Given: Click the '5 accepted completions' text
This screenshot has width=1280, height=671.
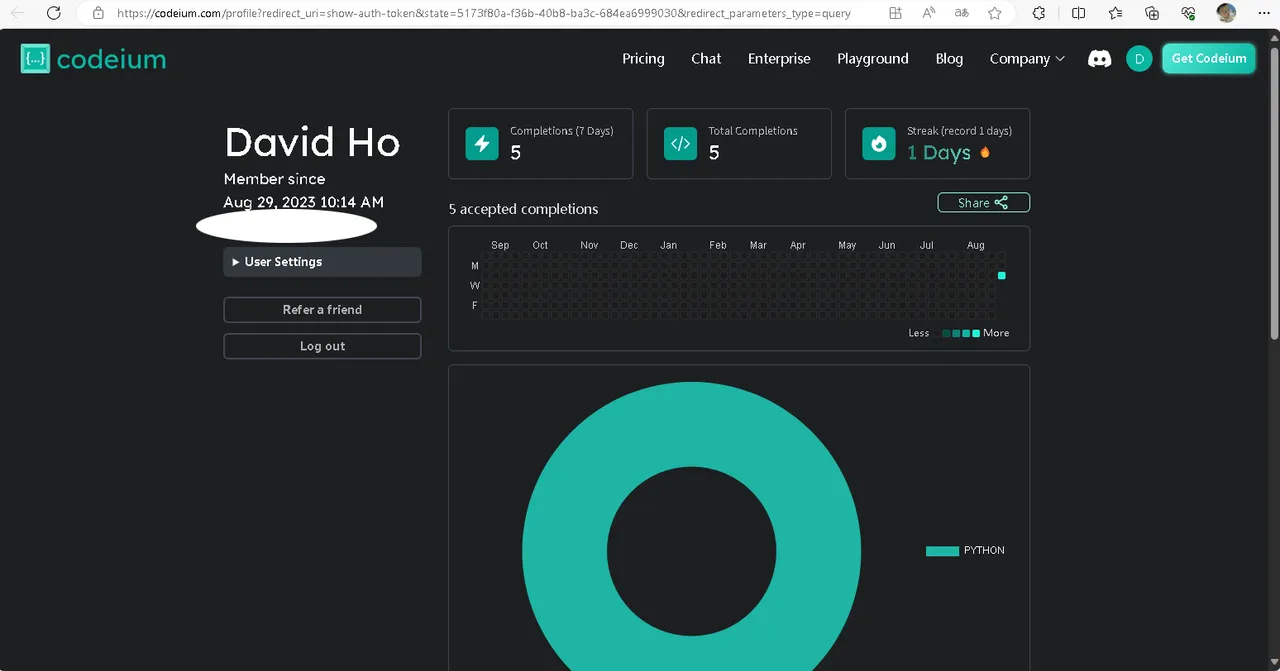Looking at the screenshot, I should tap(523, 209).
